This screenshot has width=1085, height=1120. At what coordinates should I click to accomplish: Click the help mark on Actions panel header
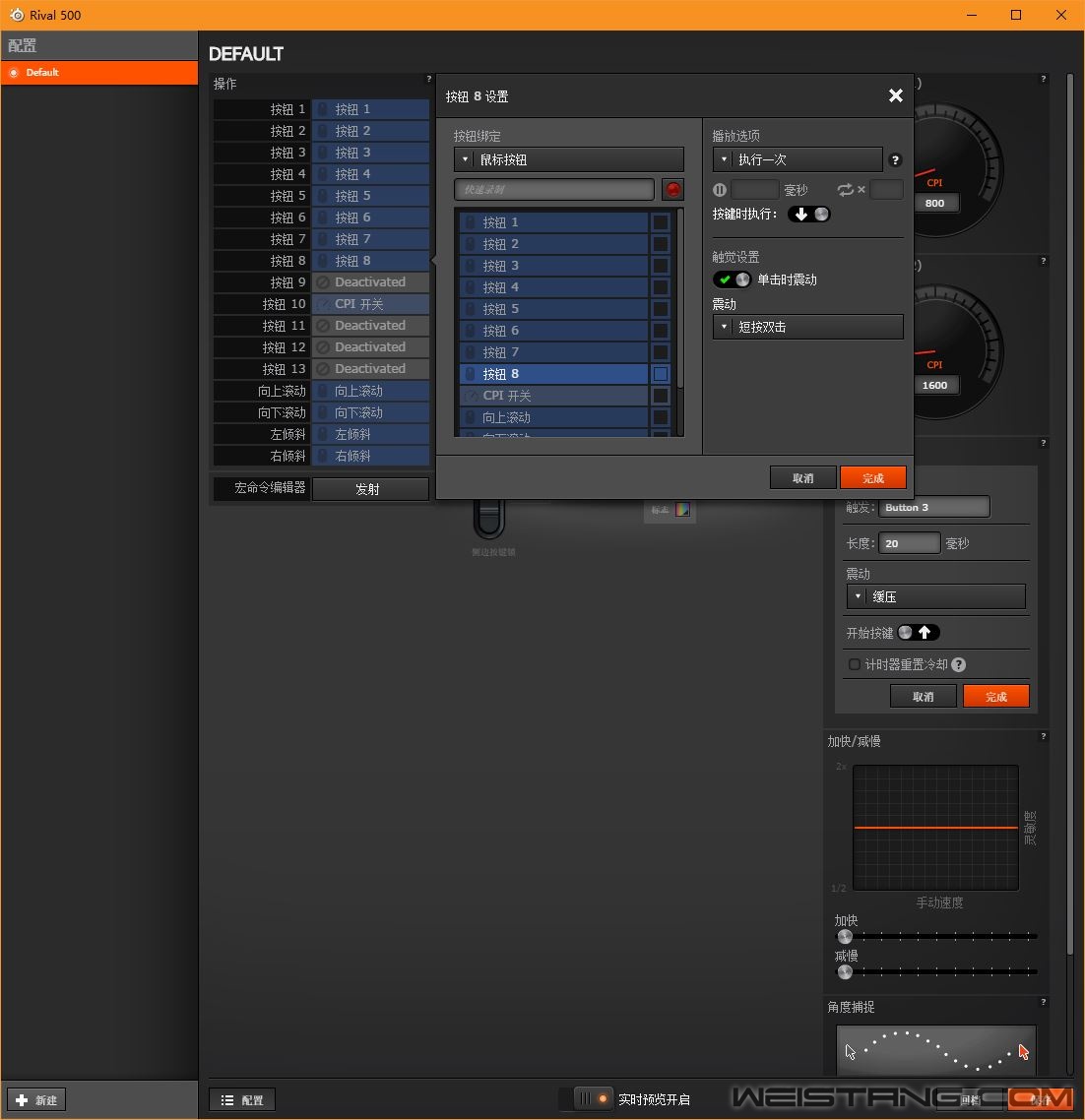click(429, 79)
